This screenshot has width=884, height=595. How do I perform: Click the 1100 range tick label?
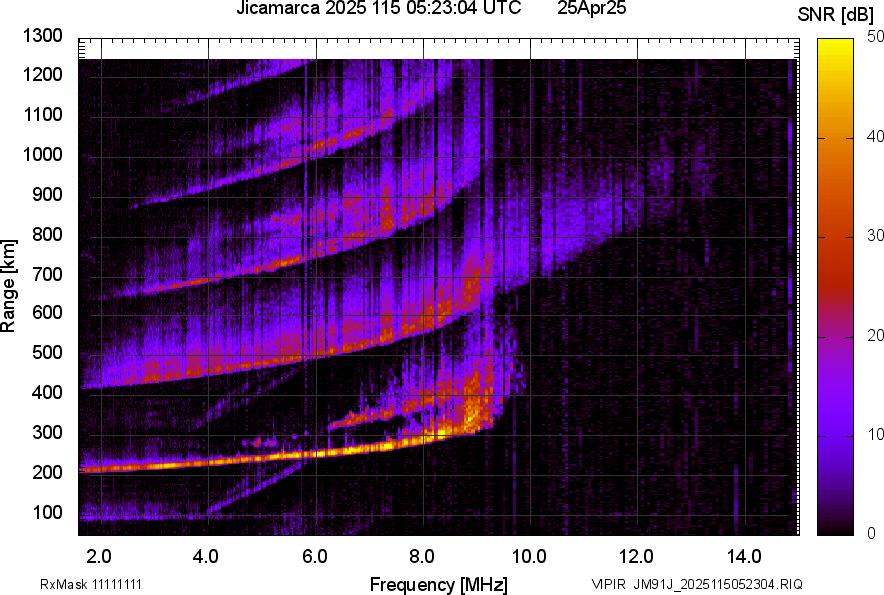(x=42, y=114)
